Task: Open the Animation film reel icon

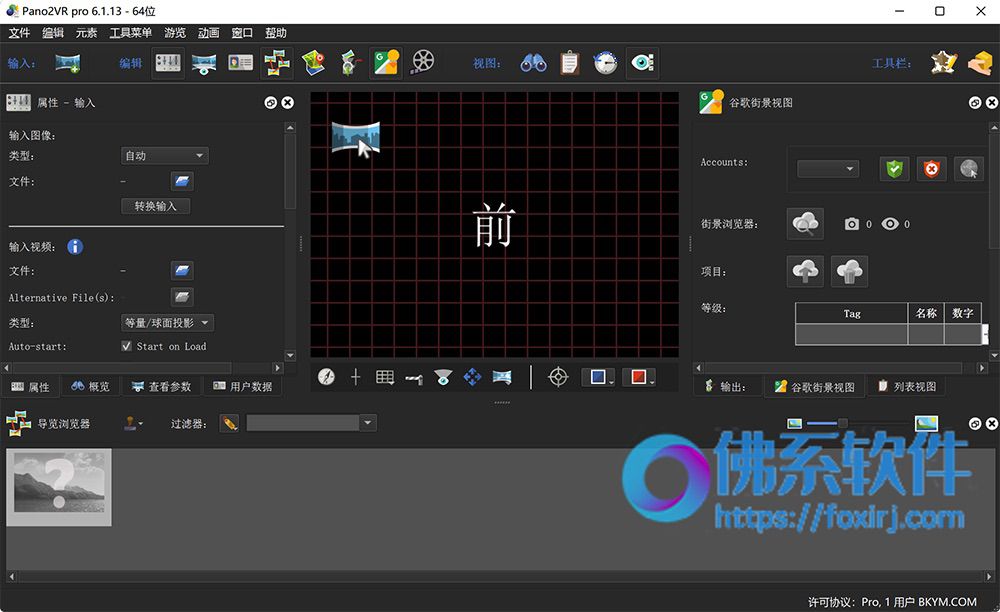Action: pyautogui.click(x=422, y=62)
